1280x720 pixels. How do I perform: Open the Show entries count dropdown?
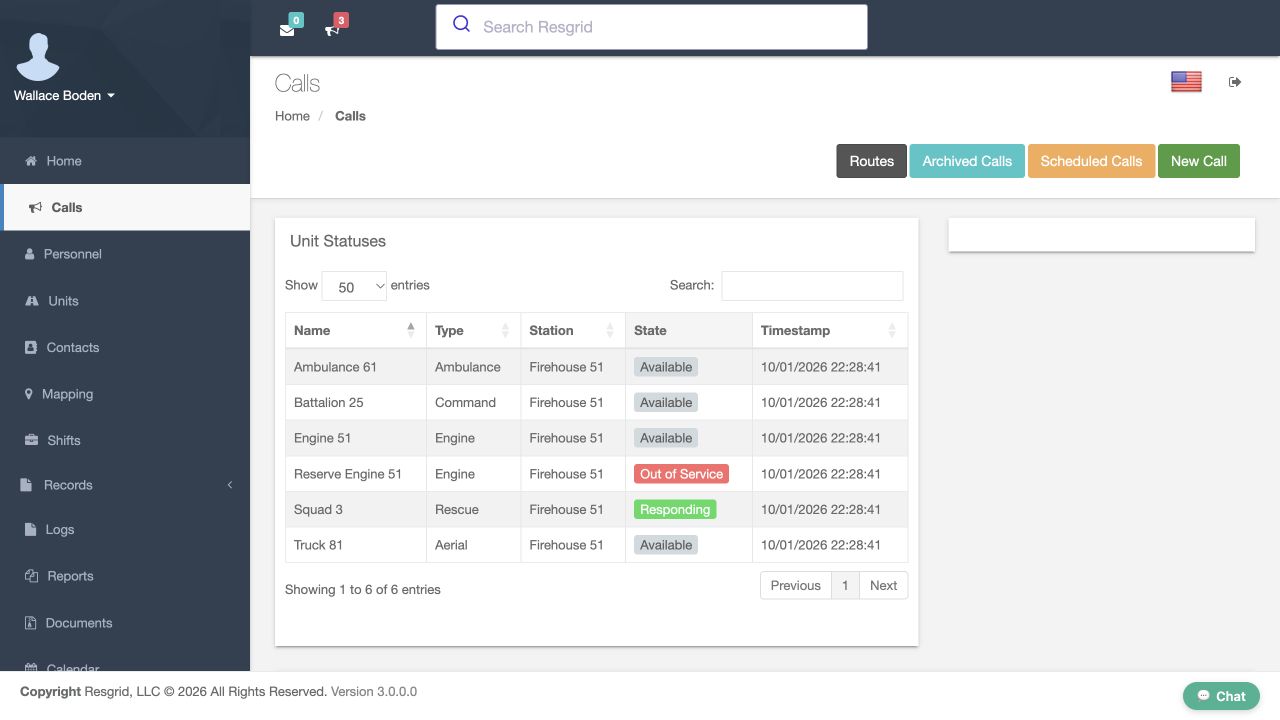click(354, 286)
